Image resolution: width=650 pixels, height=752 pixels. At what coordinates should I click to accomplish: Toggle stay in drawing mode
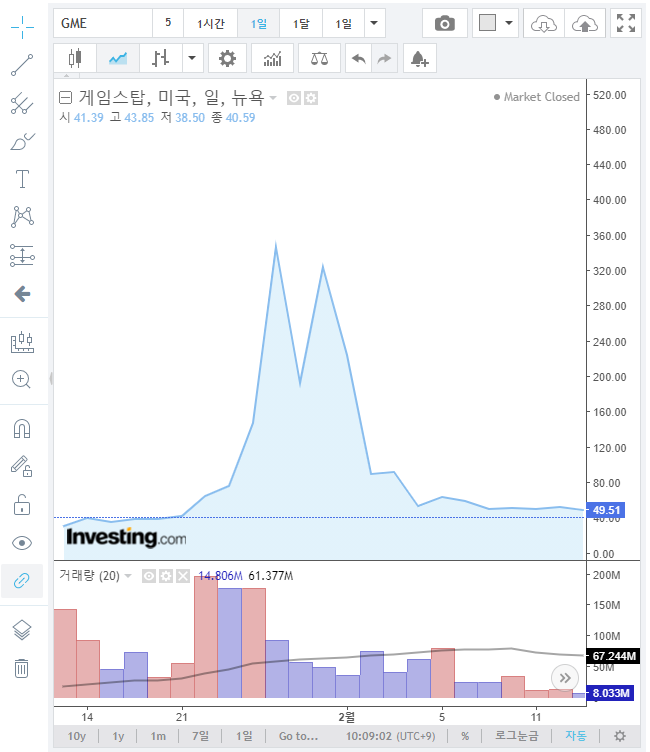tap(22, 466)
